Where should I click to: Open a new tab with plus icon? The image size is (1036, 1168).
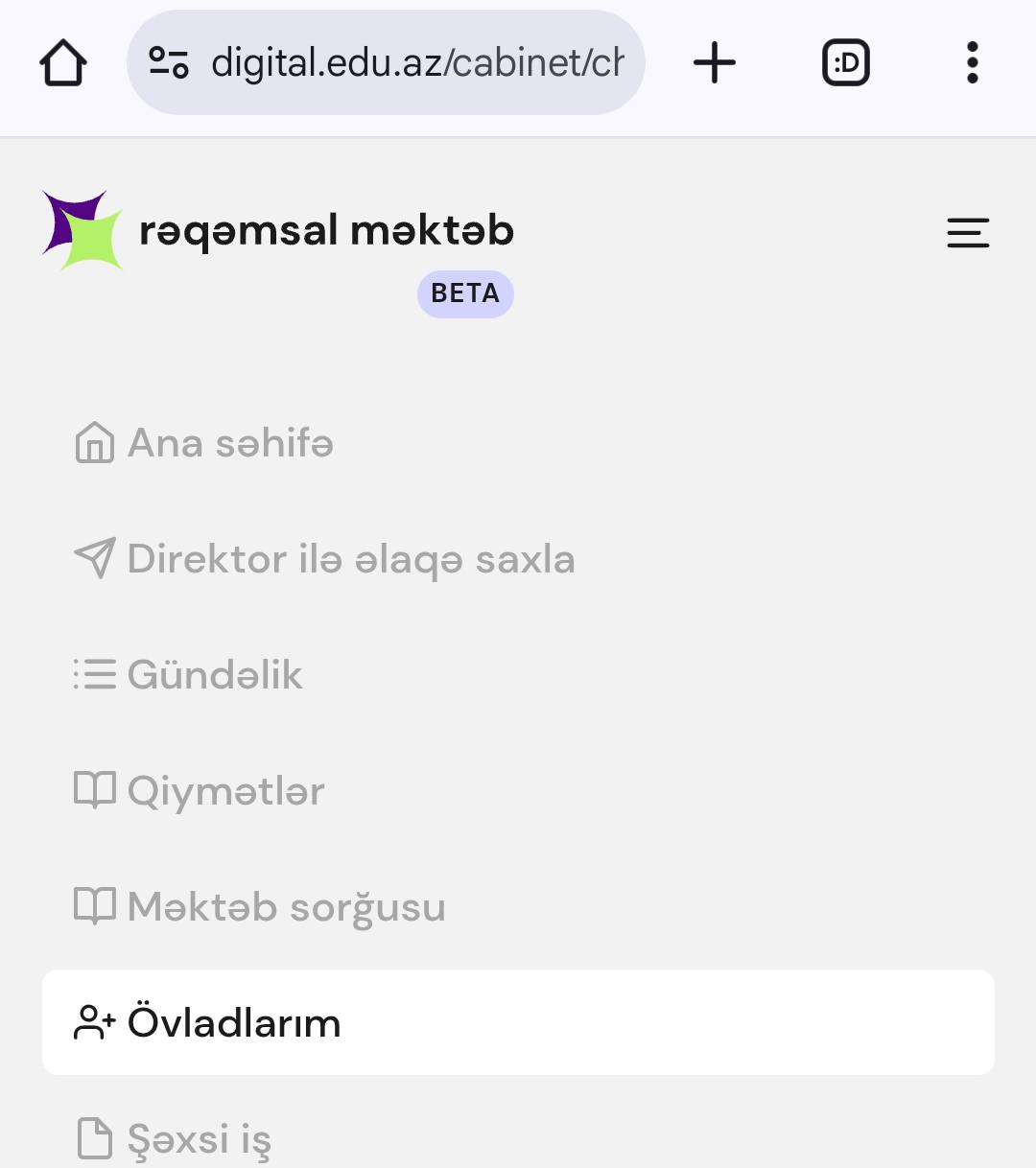(715, 63)
